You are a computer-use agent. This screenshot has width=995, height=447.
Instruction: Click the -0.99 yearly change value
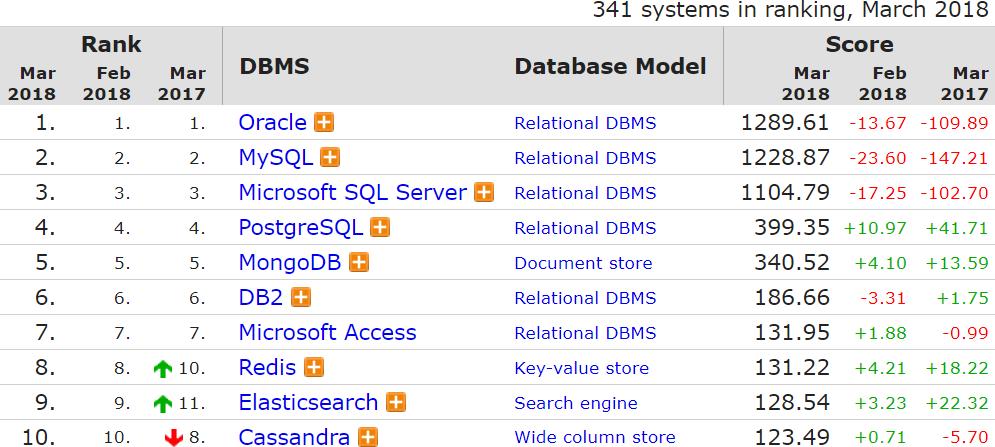pyautogui.click(x=964, y=333)
